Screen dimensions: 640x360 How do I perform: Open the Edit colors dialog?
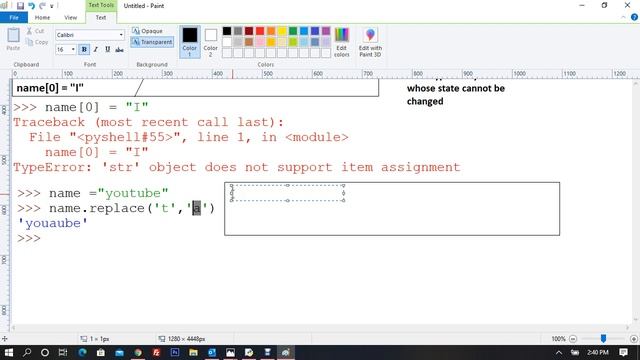[x=342, y=42]
